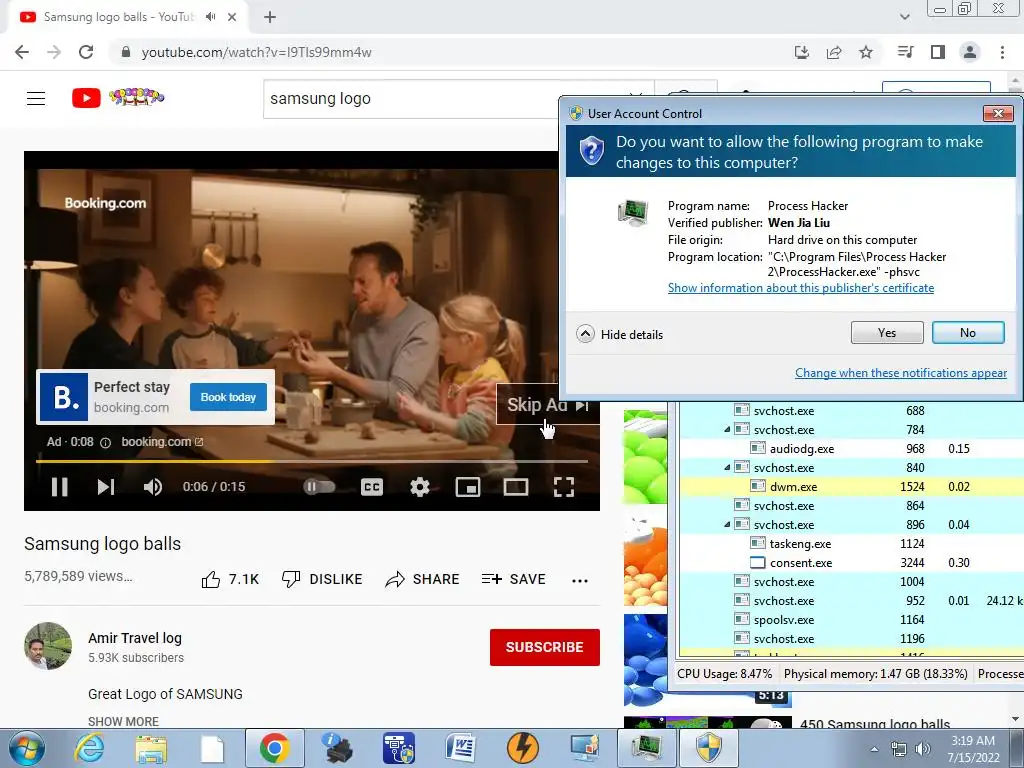This screenshot has height=768, width=1024.
Task: Enable the miniplayer icon
Action: click(x=468, y=487)
